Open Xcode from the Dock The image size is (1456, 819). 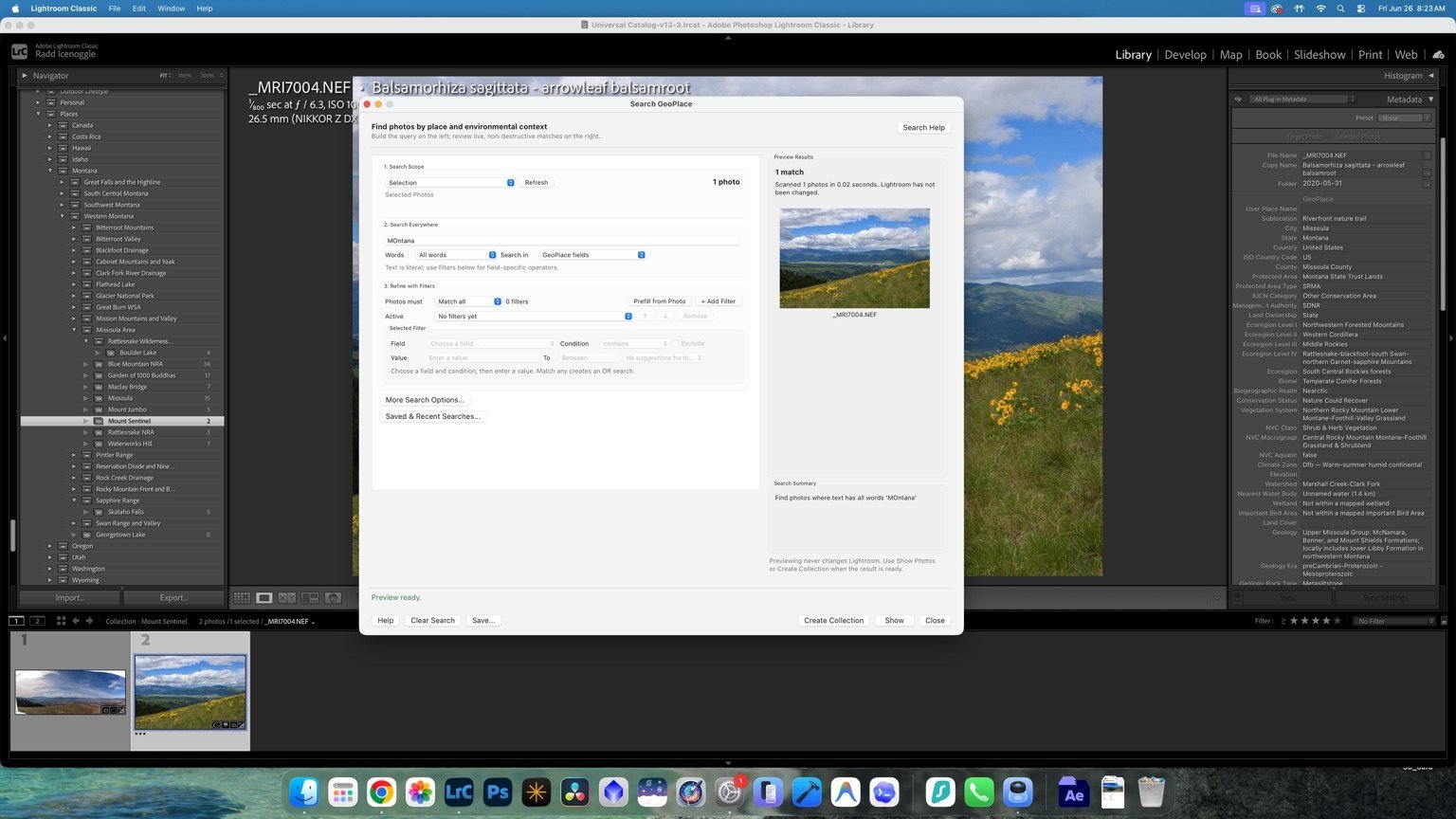click(807, 792)
